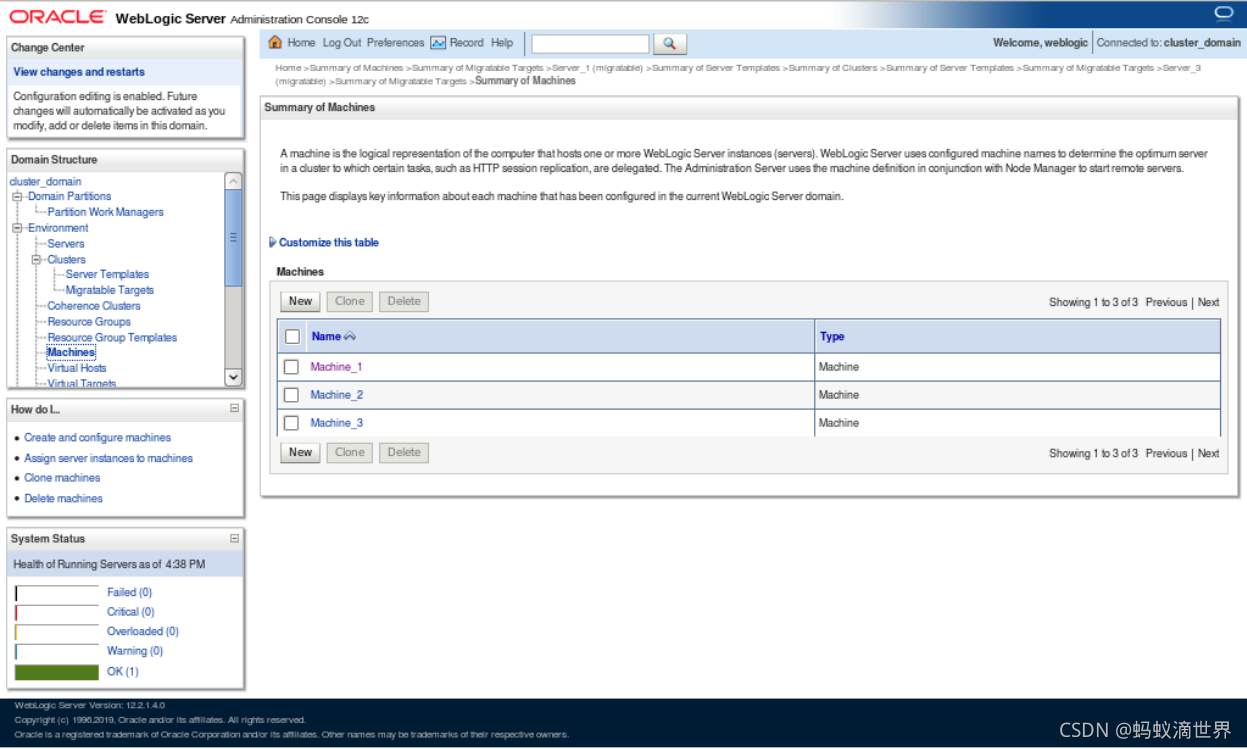The width and height of the screenshot is (1247, 749).
Task: Click the Home house icon in toolbar
Action: [276, 43]
